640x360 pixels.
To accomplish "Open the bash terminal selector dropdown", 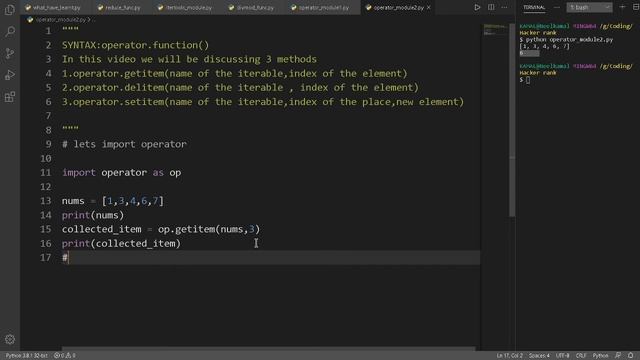I will tap(589, 7).
